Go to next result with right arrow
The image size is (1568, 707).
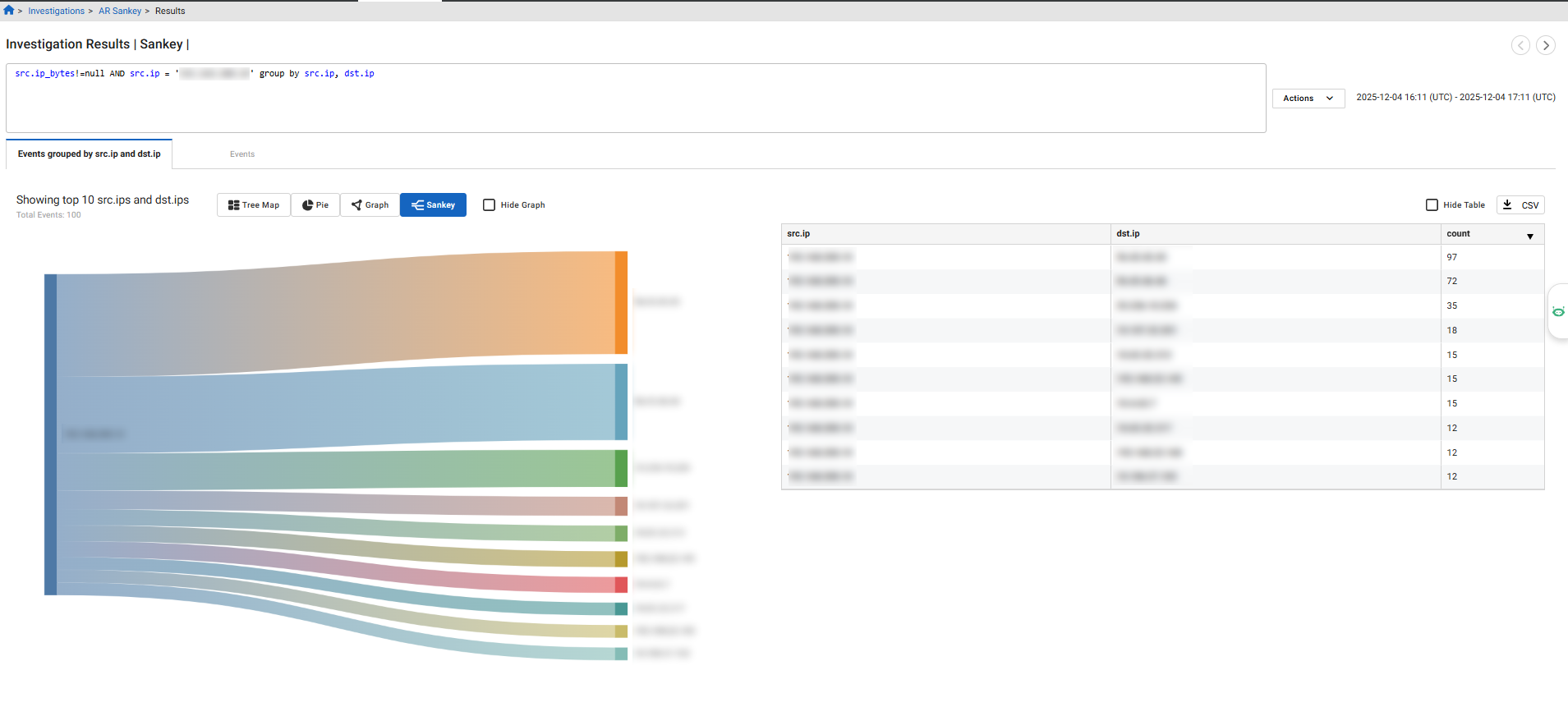pyautogui.click(x=1545, y=46)
